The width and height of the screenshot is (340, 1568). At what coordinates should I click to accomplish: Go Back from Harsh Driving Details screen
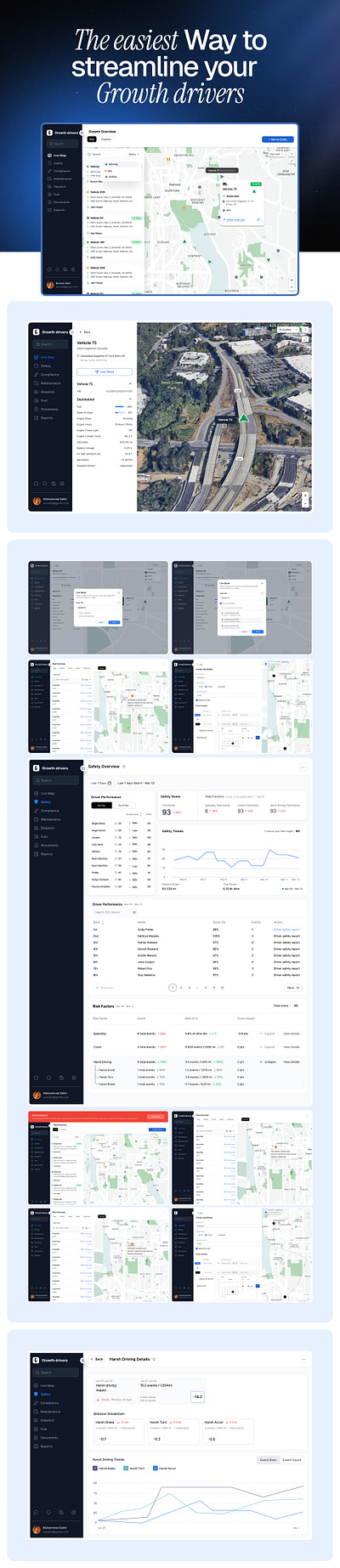(x=97, y=1359)
